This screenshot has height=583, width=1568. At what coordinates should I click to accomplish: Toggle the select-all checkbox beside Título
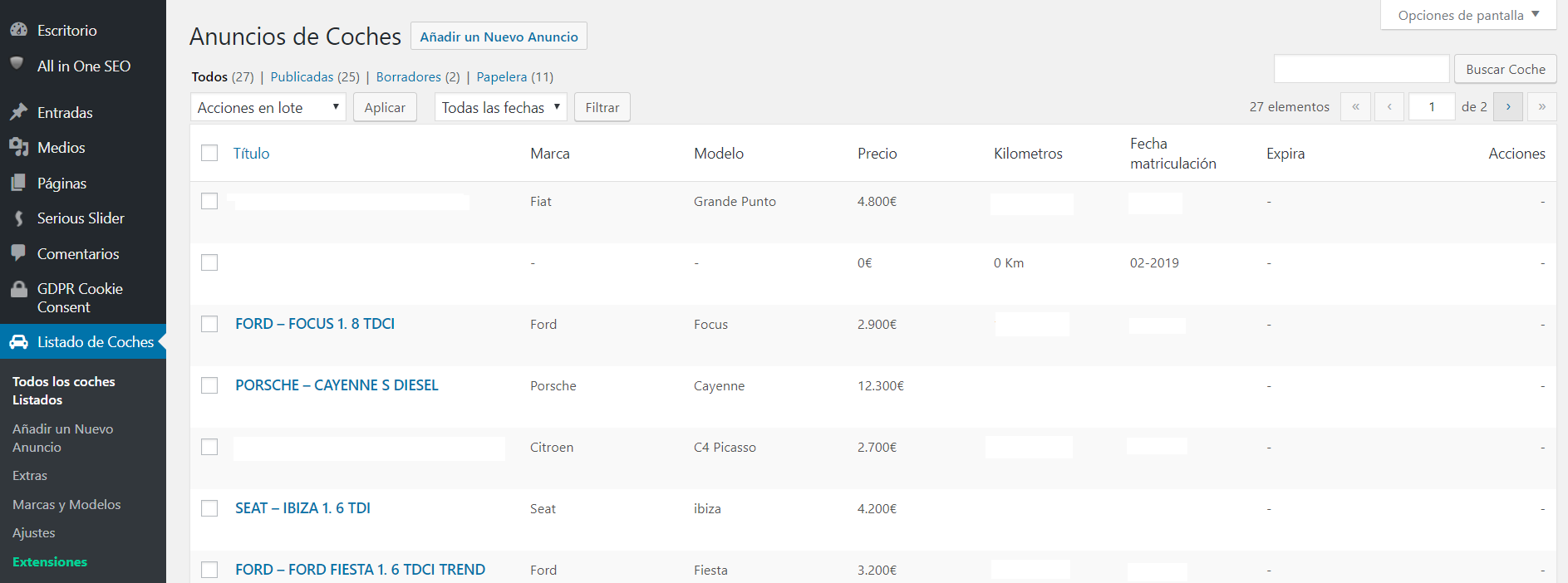point(209,153)
